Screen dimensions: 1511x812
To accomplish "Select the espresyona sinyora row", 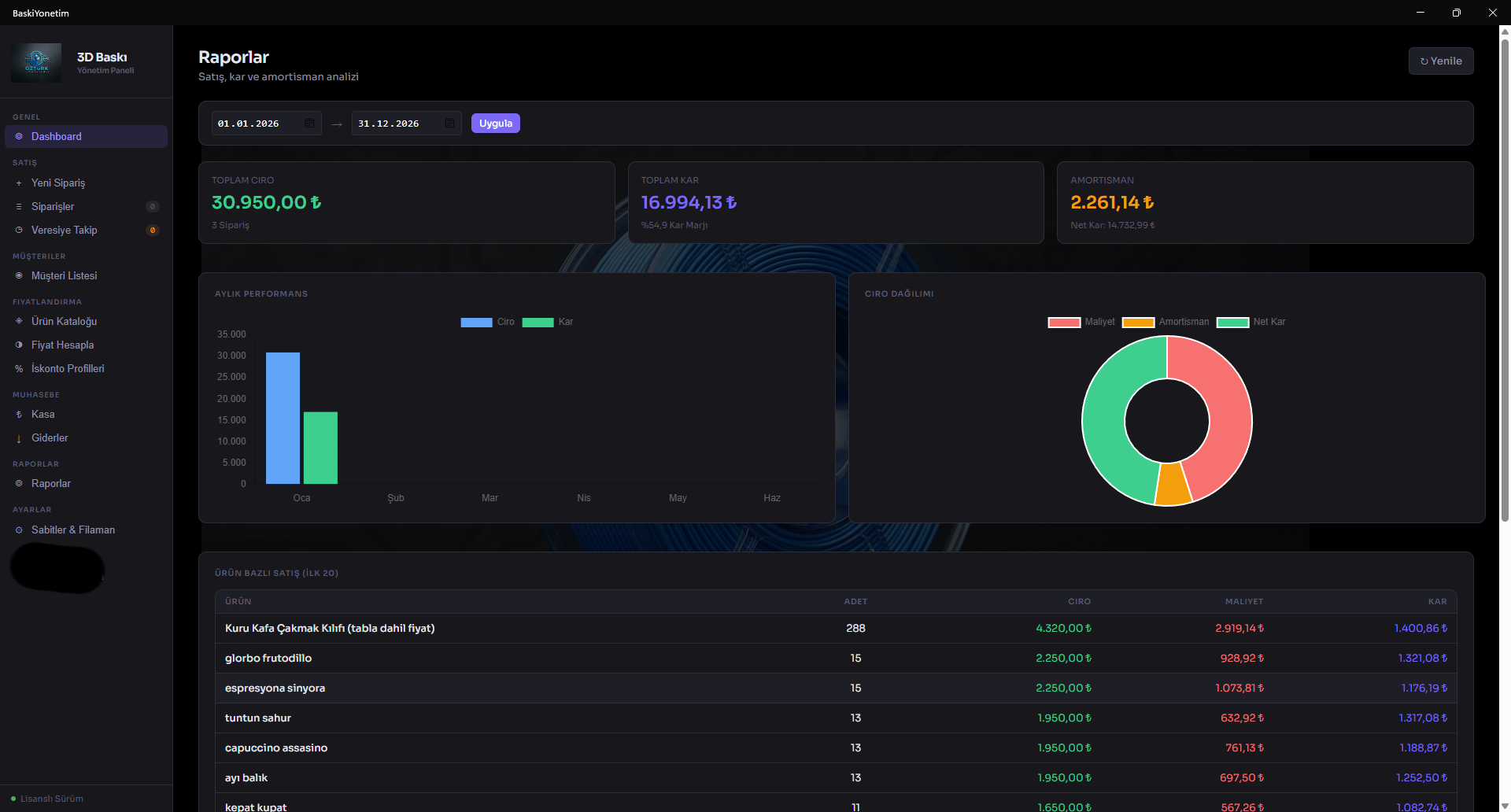I will click(x=836, y=688).
